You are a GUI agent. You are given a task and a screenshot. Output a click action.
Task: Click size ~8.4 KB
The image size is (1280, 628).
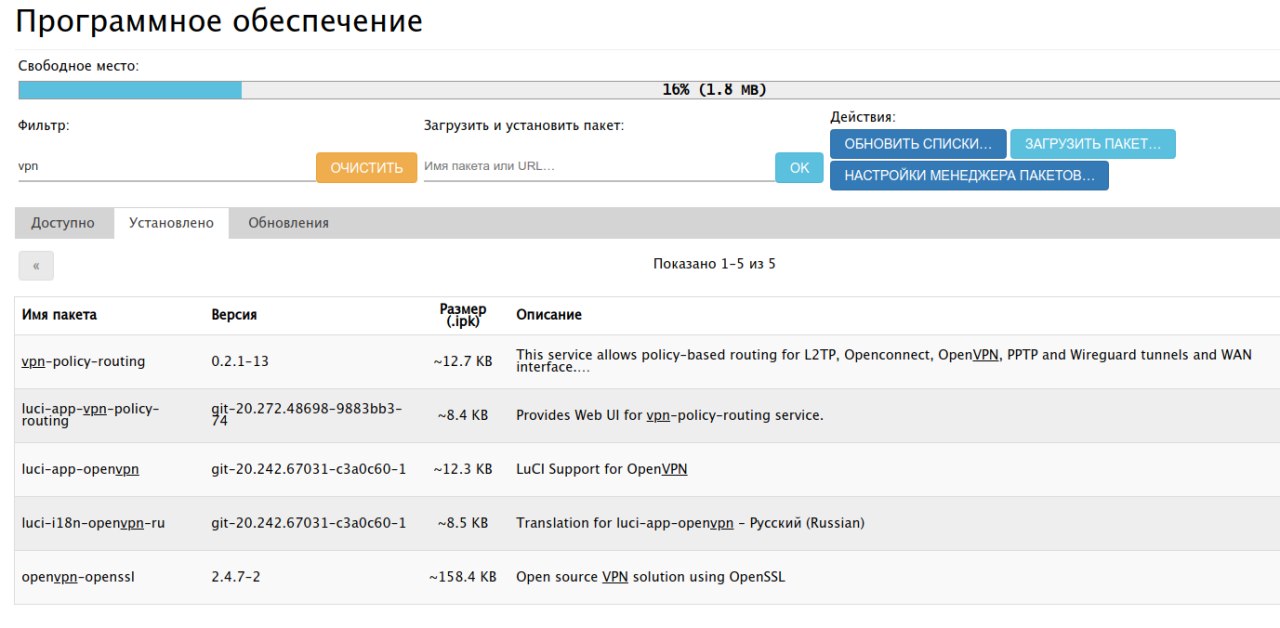(x=462, y=415)
